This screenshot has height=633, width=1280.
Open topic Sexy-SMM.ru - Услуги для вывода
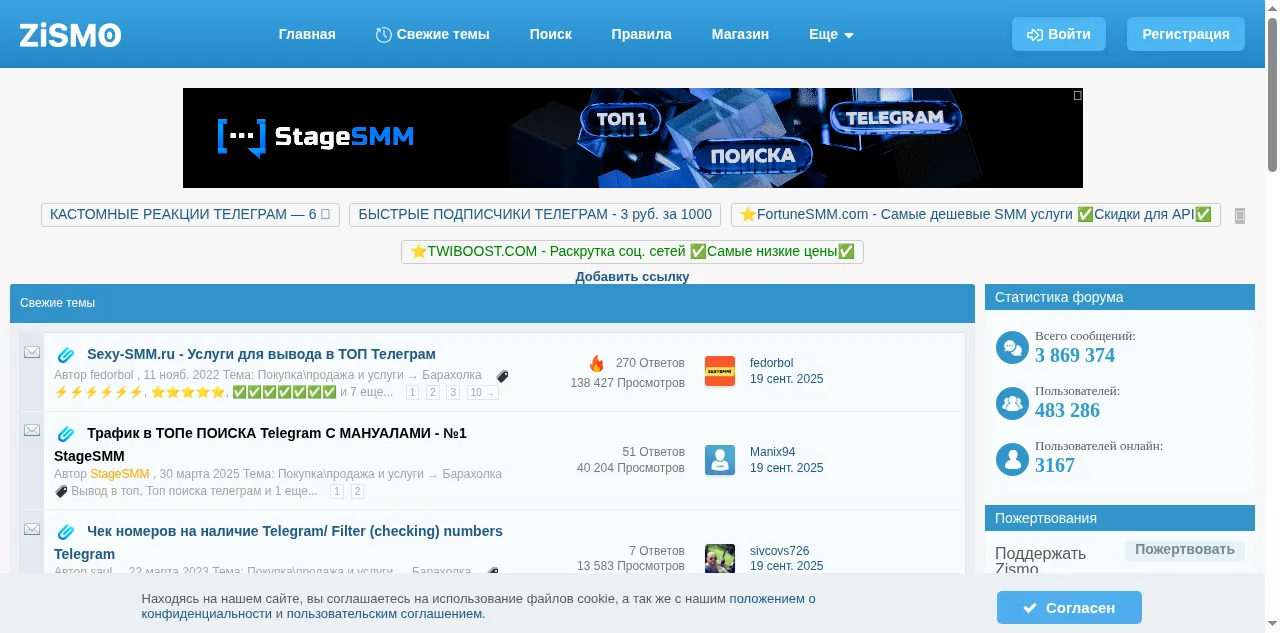point(261,354)
